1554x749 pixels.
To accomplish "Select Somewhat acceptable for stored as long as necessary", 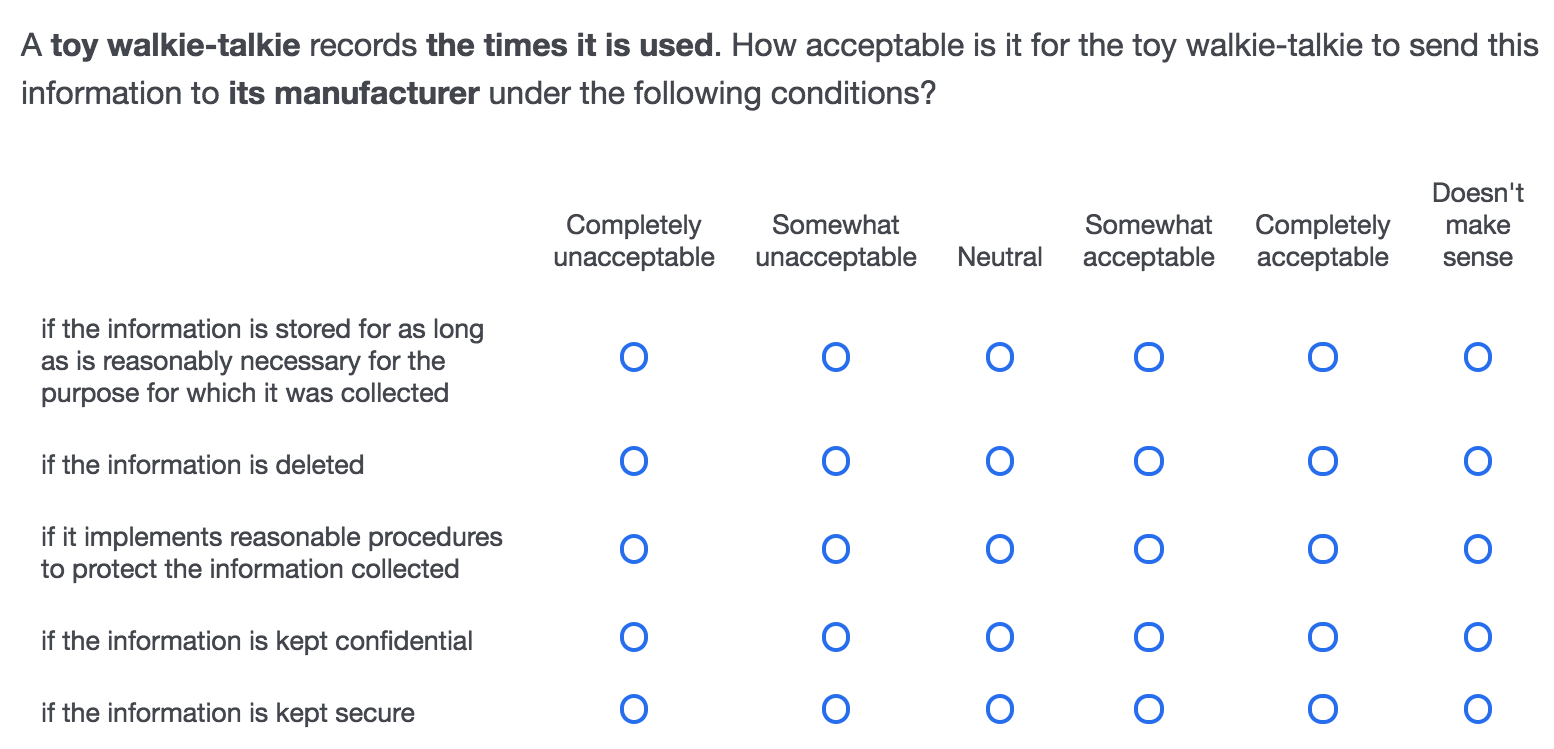I will pyautogui.click(x=1148, y=357).
